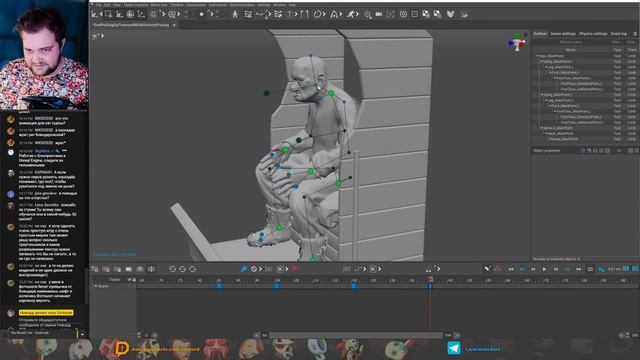Viewport: 640px width, 360px height.
Task: Click the first checkerboard icon in toolbar
Action: tap(426, 14)
